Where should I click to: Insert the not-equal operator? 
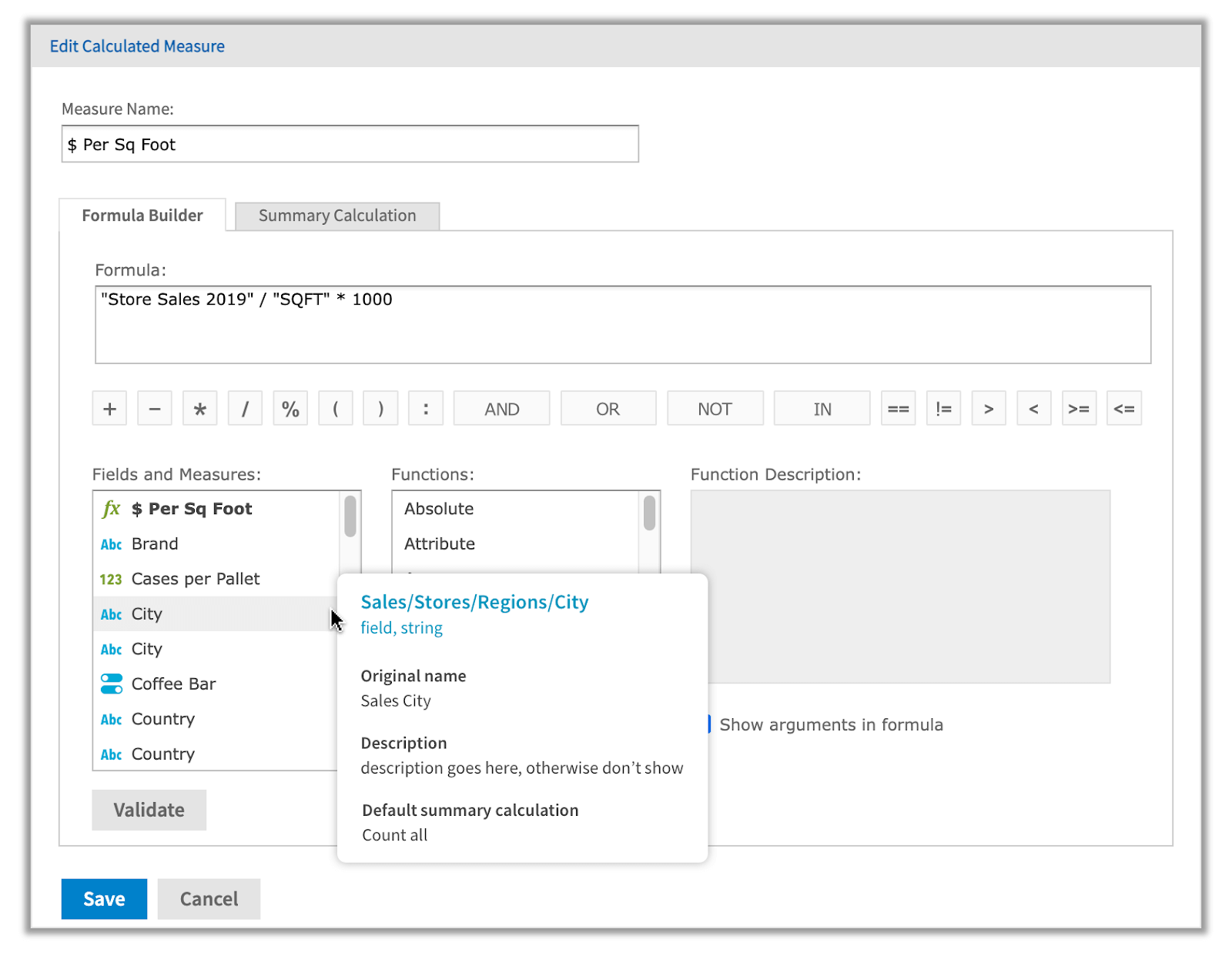click(x=944, y=409)
